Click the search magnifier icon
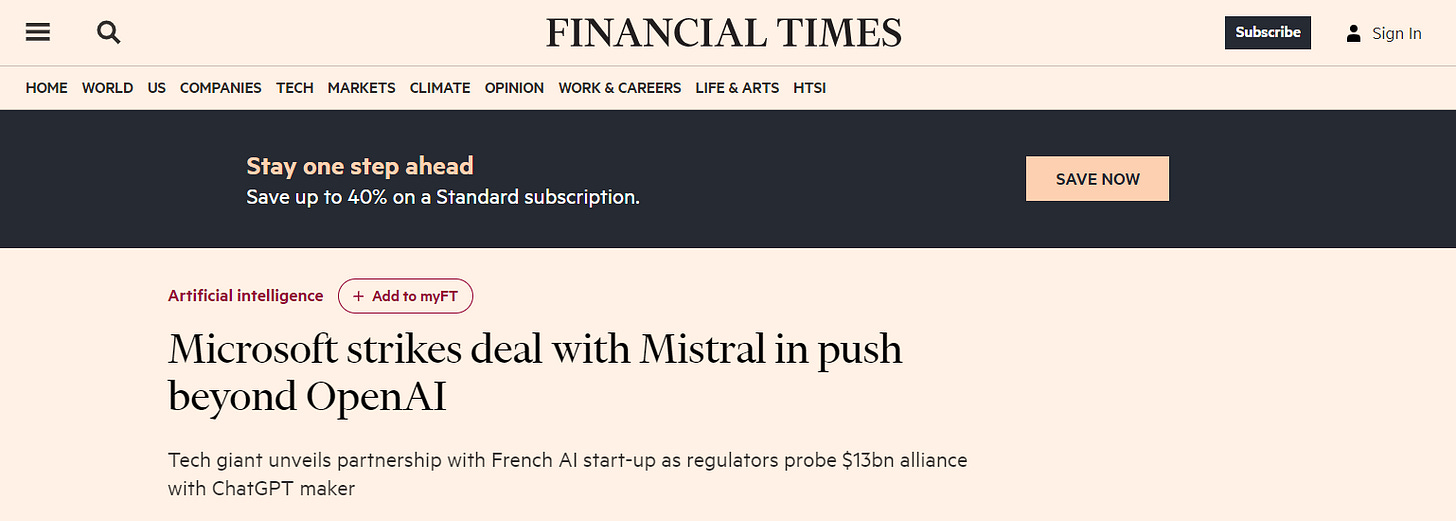This screenshot has height=521, width=1456. (108, 32)
